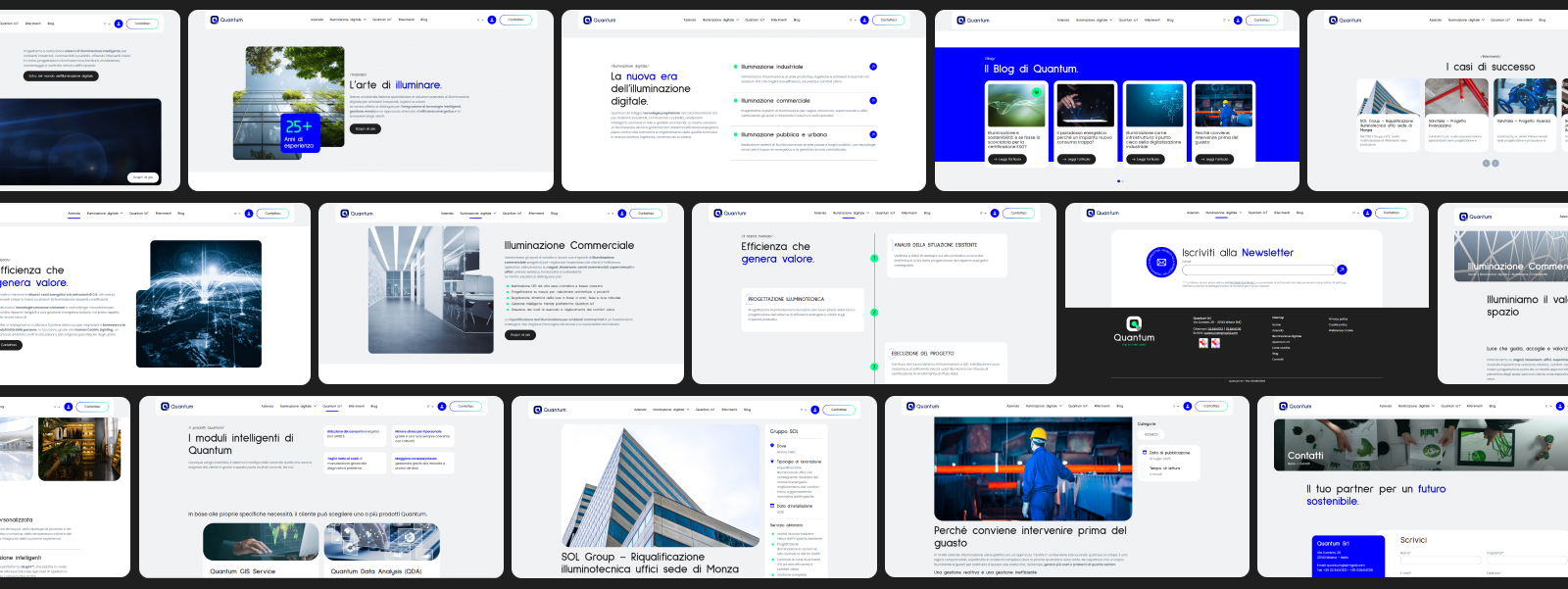Viewport: 1568px width, 589px height.
Task: Click user icon on Illuminazione Commerciale page
Action: [x=621, y=213]
